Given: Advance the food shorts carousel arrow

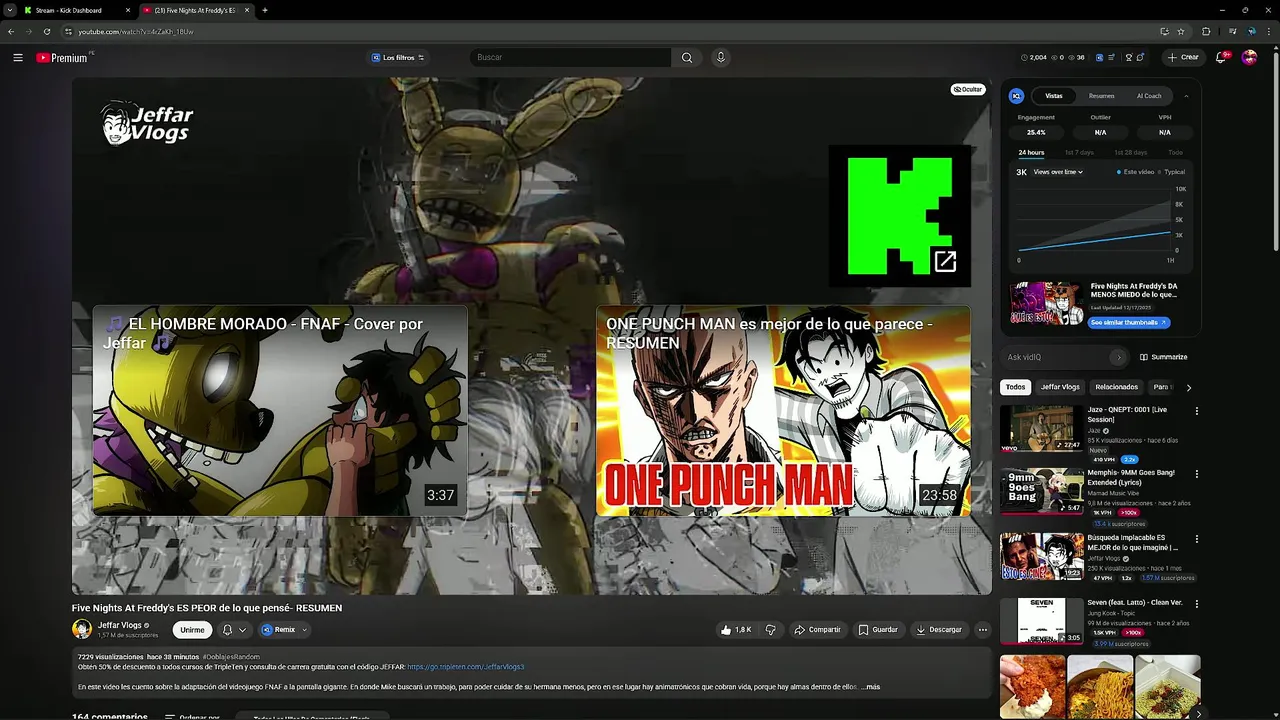Looking at the screenshot, I should pyautogui.click(x=1198, y=712).
